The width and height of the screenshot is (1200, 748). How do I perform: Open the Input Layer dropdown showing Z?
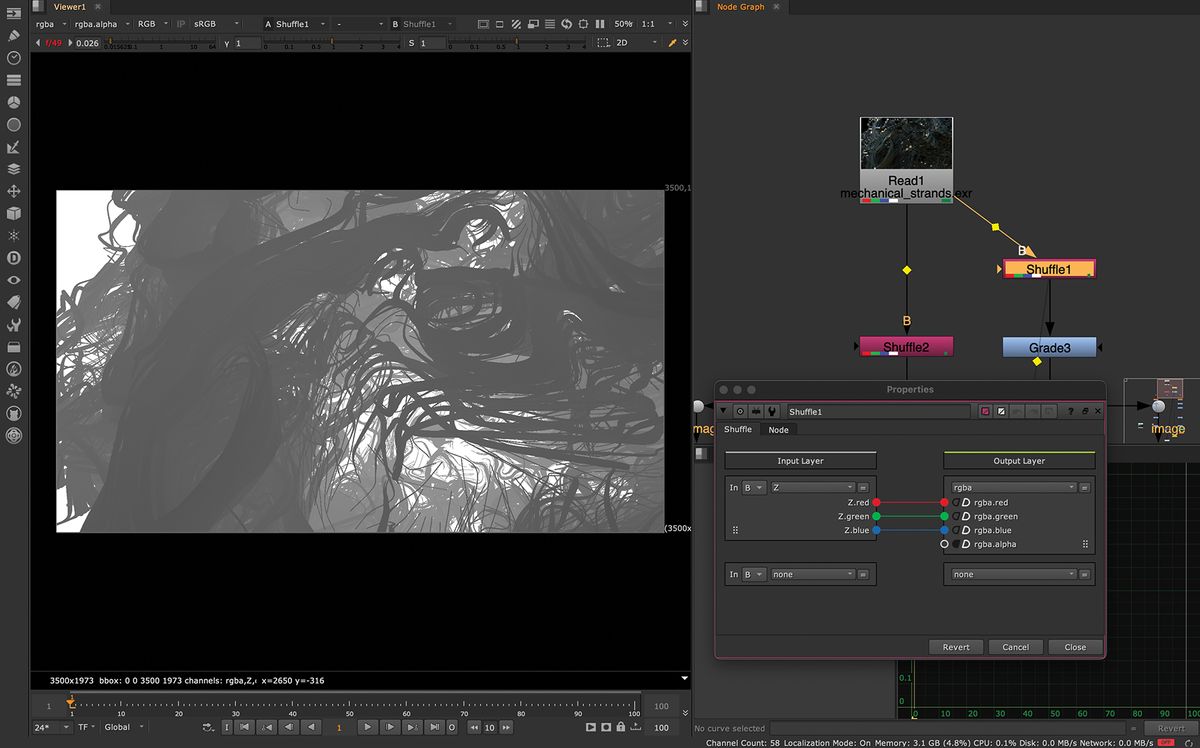coord(810,487)
